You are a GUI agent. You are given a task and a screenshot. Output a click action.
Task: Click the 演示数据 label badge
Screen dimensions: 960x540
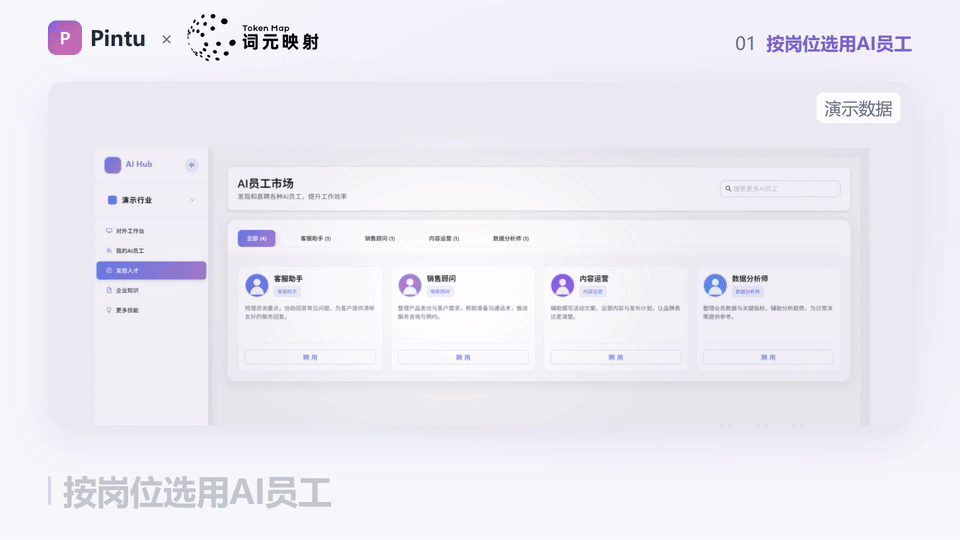[x=858, y=108]
